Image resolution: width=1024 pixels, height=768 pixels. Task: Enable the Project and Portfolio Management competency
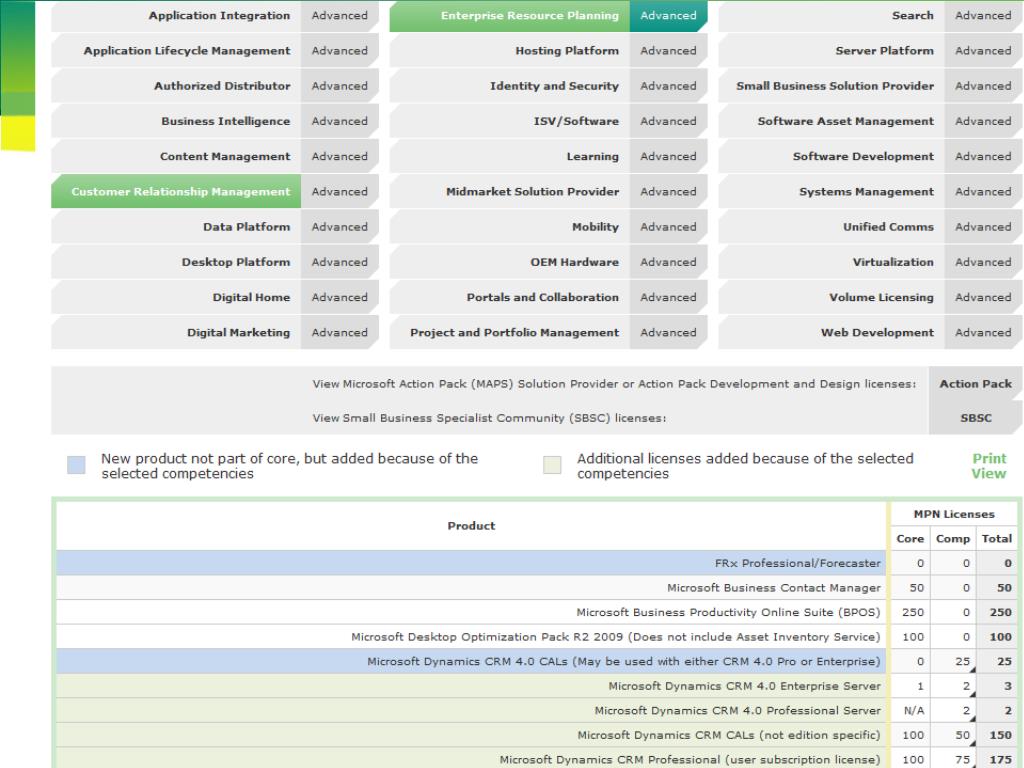pos(510,333)
